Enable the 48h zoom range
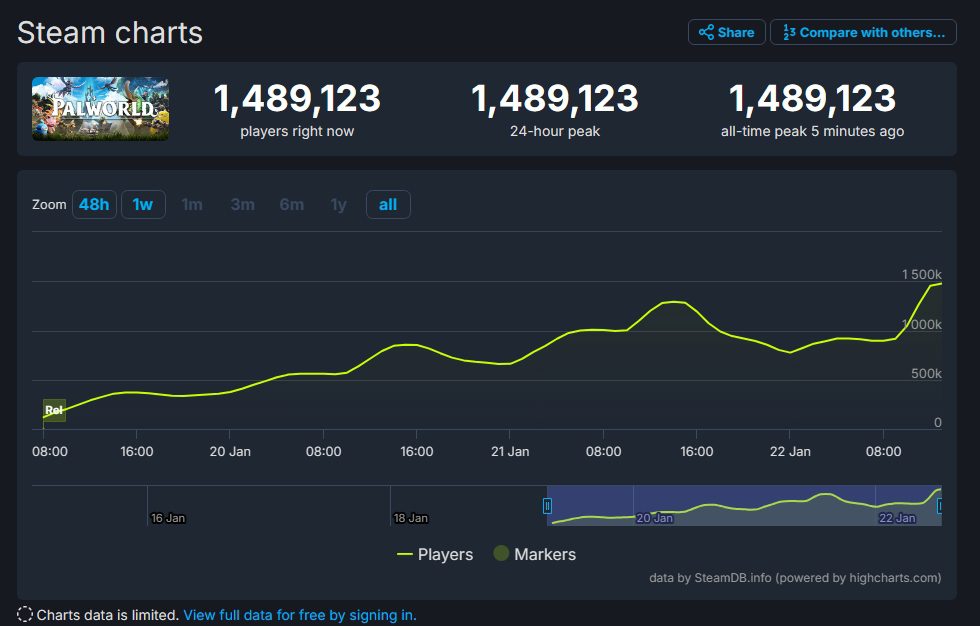 coord(93,204)
